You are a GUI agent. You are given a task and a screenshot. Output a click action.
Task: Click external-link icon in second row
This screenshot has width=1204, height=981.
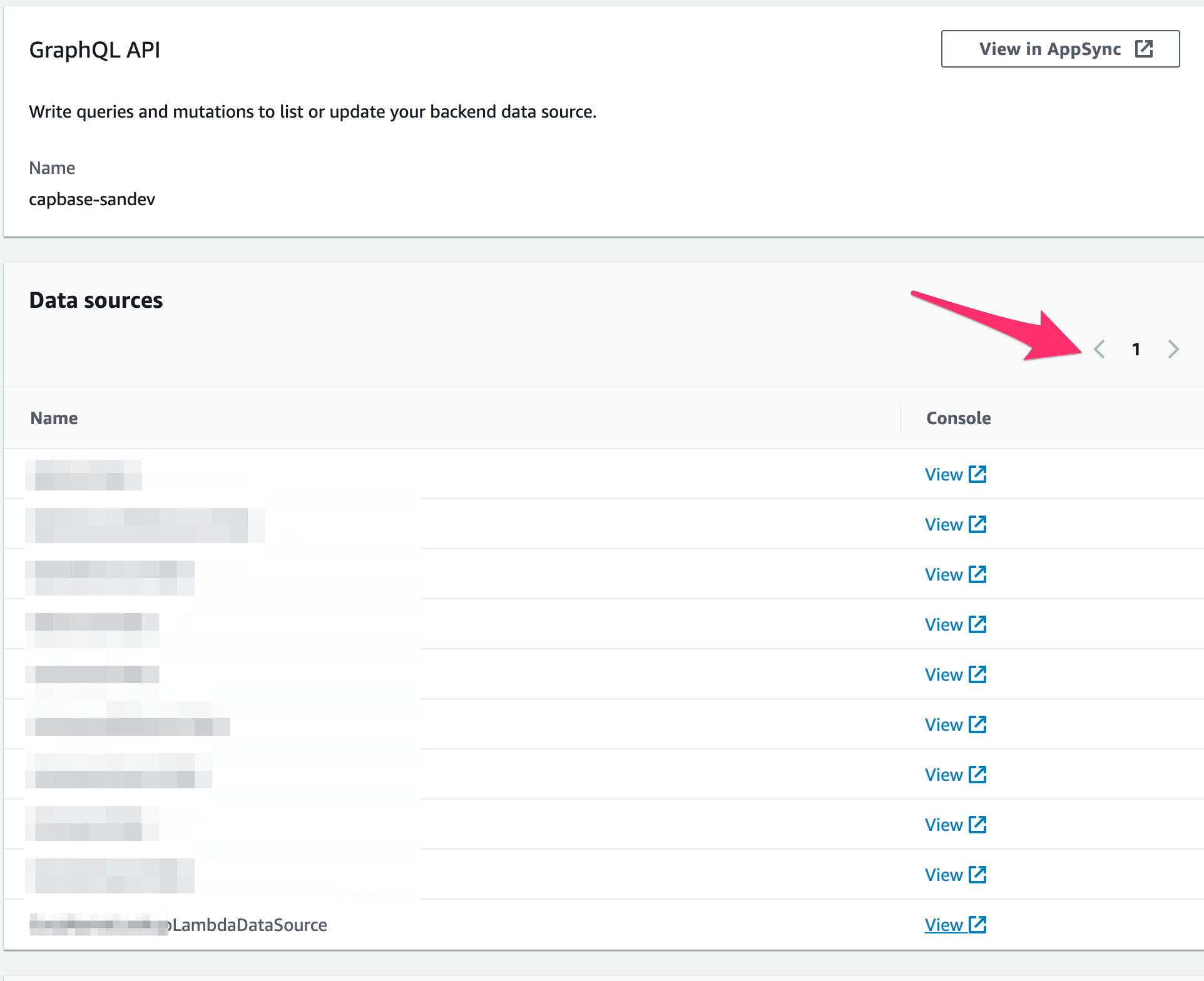(x=977, y=524)
